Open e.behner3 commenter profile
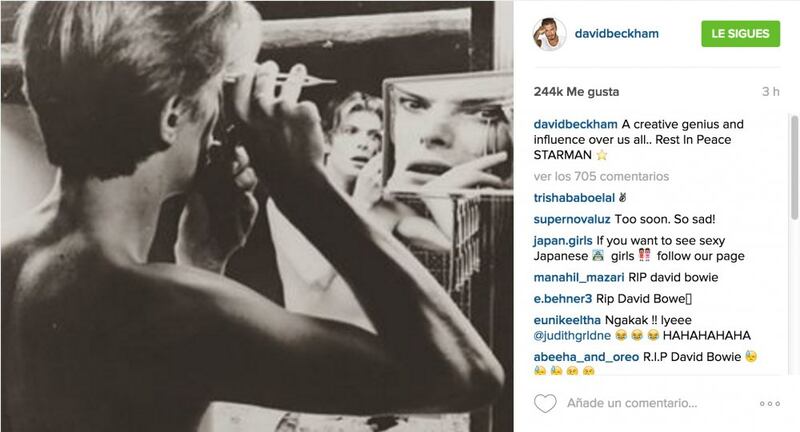Image resolution: width=800 pixels, height=432 pixels. 563,299
